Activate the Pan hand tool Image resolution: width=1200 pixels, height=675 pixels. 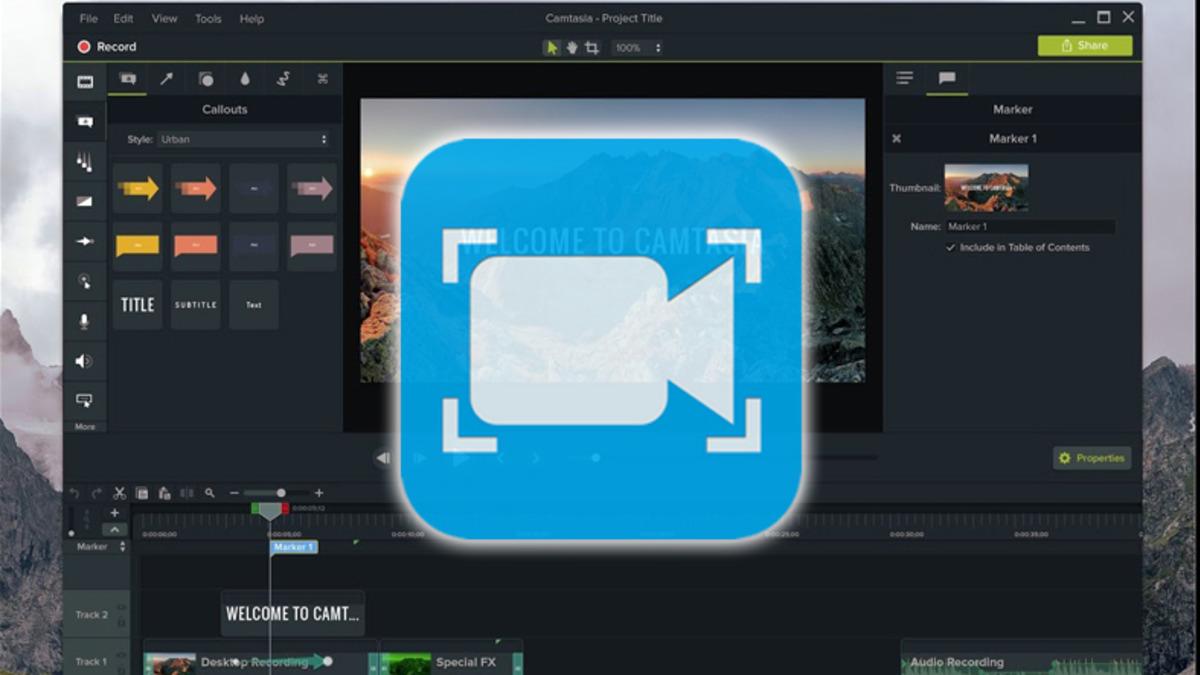click(x=572, y=47)
